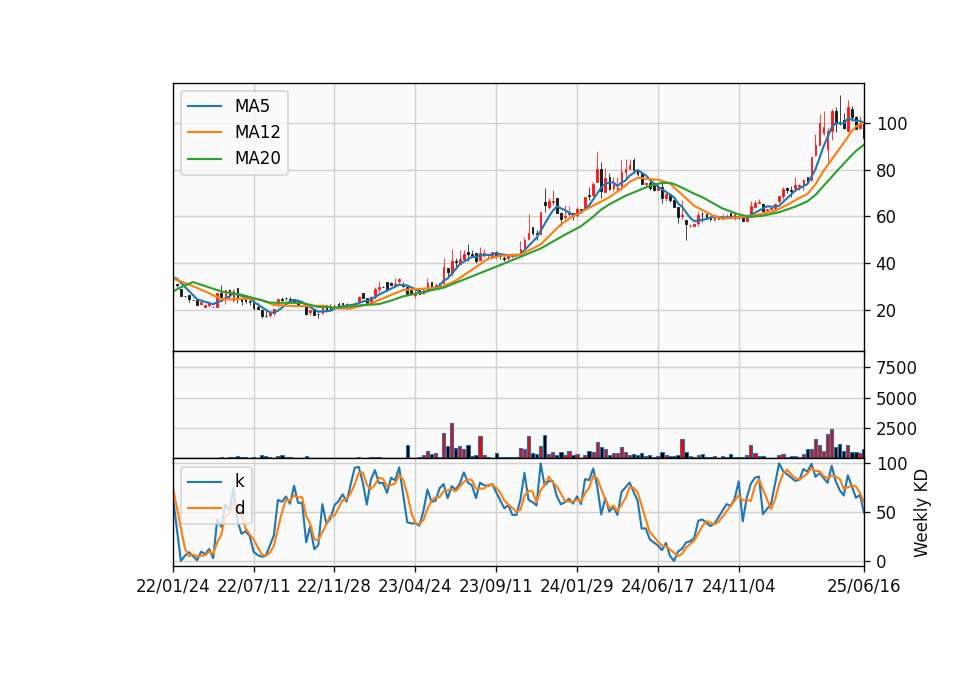Click the orange MA12 legend line sample
Screen dimensions: 960x690
click(x=204, y=132)
